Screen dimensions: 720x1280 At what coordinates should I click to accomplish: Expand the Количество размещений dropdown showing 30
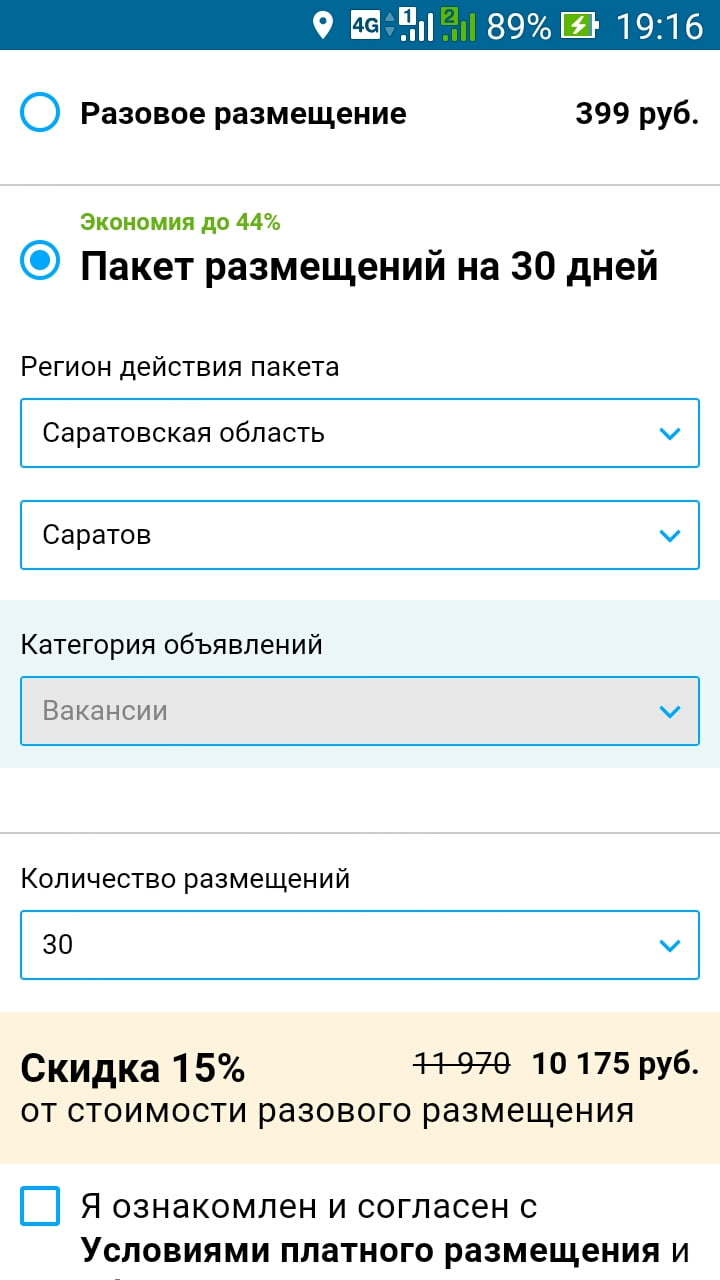tap(360, 944)
